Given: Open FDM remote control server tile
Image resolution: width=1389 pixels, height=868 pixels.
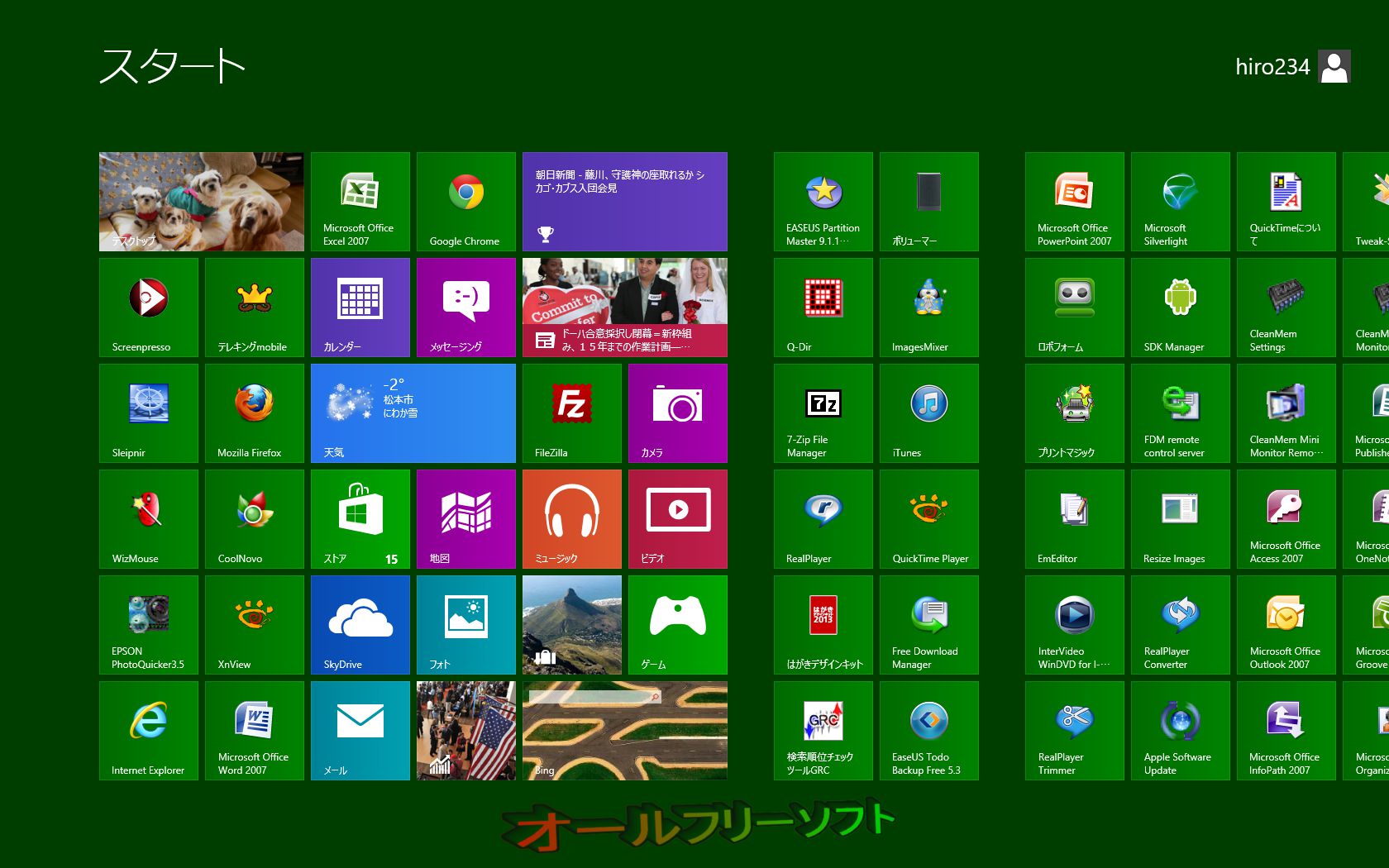Looking at the screenshot, I should [1181, 413].
